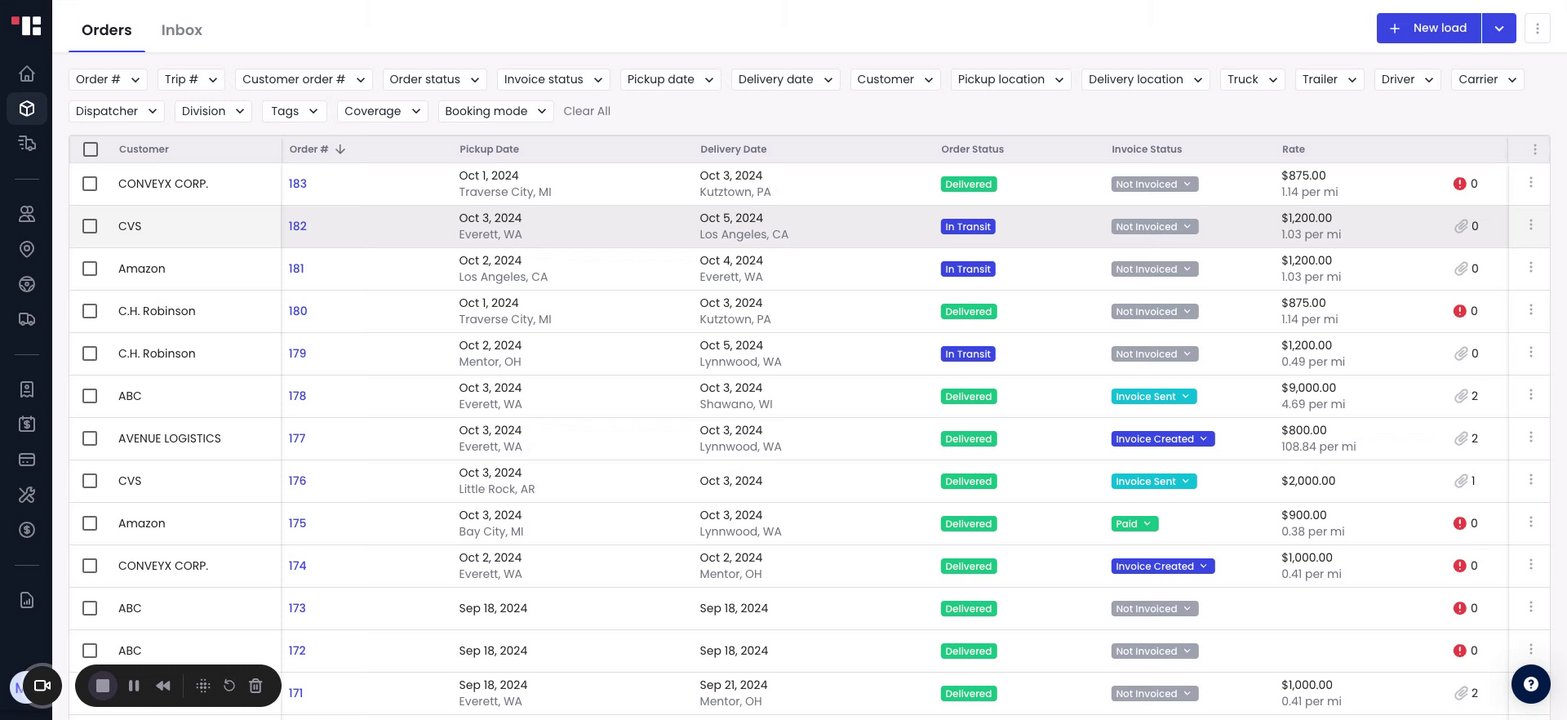The image size is (1567, 720).
Task: Click the help question mark icon
Action: pyautogui.click(x=1530, y=684)
